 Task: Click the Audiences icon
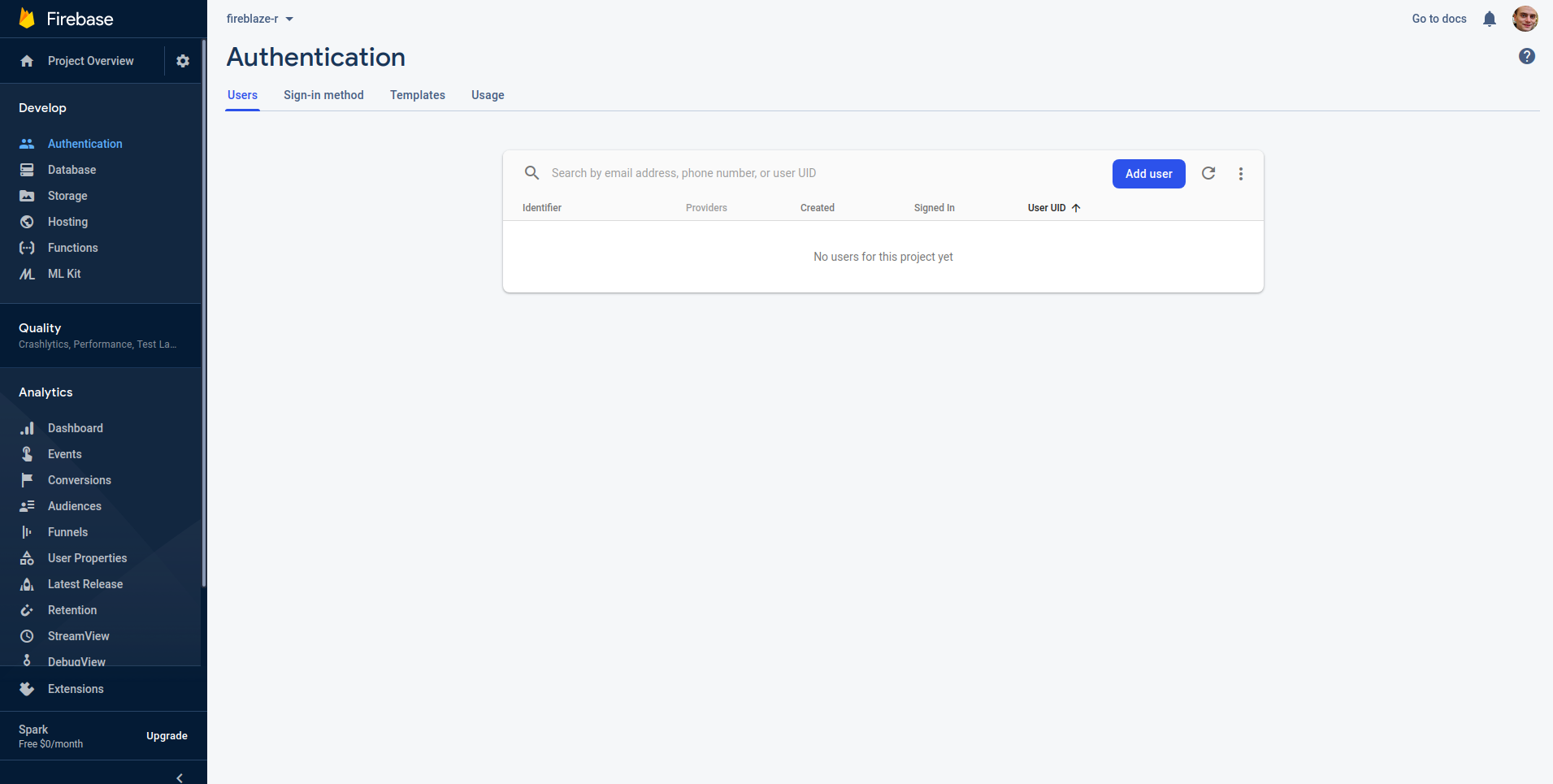[x=27, y=506]
